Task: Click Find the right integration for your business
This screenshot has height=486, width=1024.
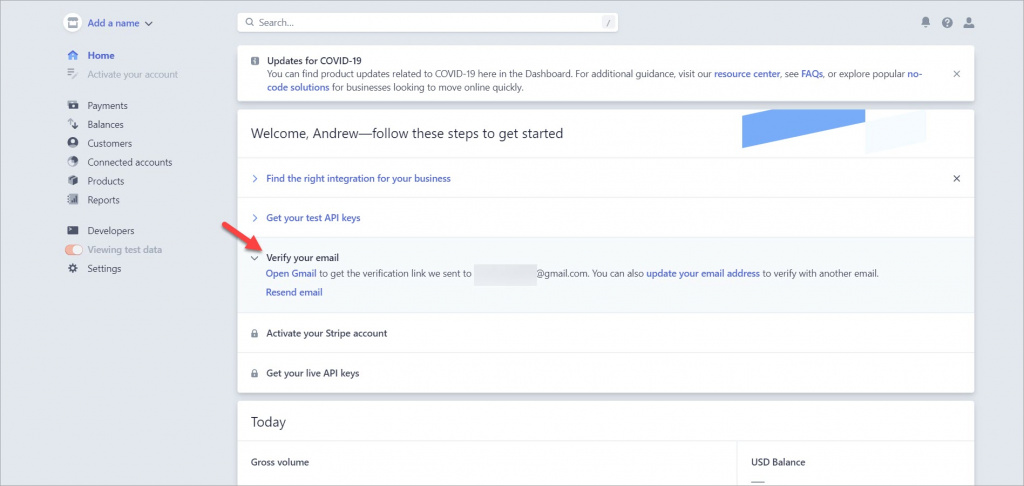Action: pos(359,178)
